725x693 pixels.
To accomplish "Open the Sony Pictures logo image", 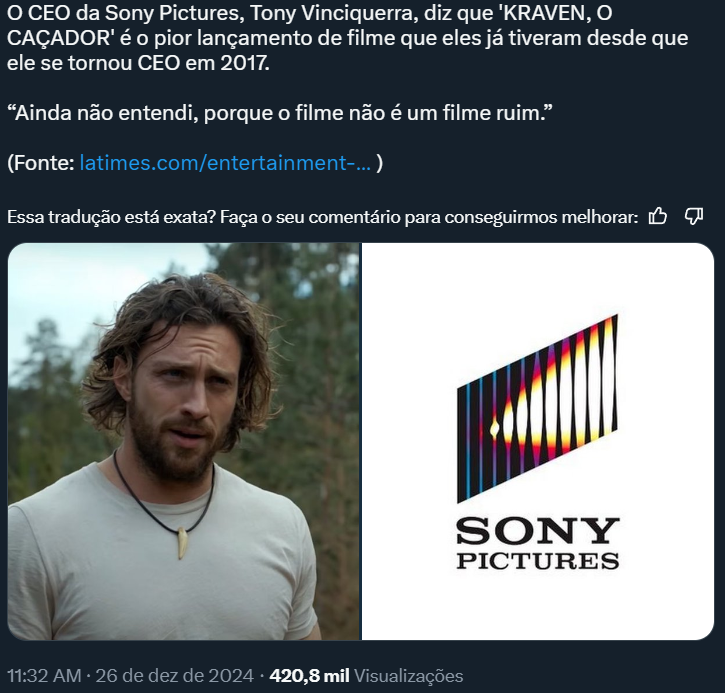I will point(538,442).
